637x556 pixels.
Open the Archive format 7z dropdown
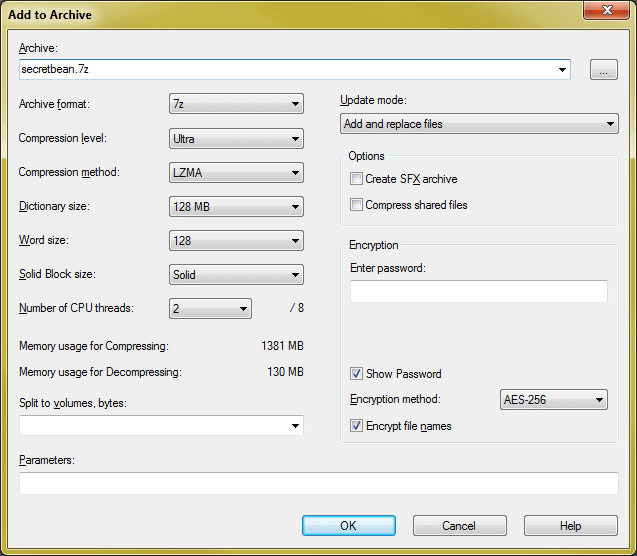tap(236, 104)
